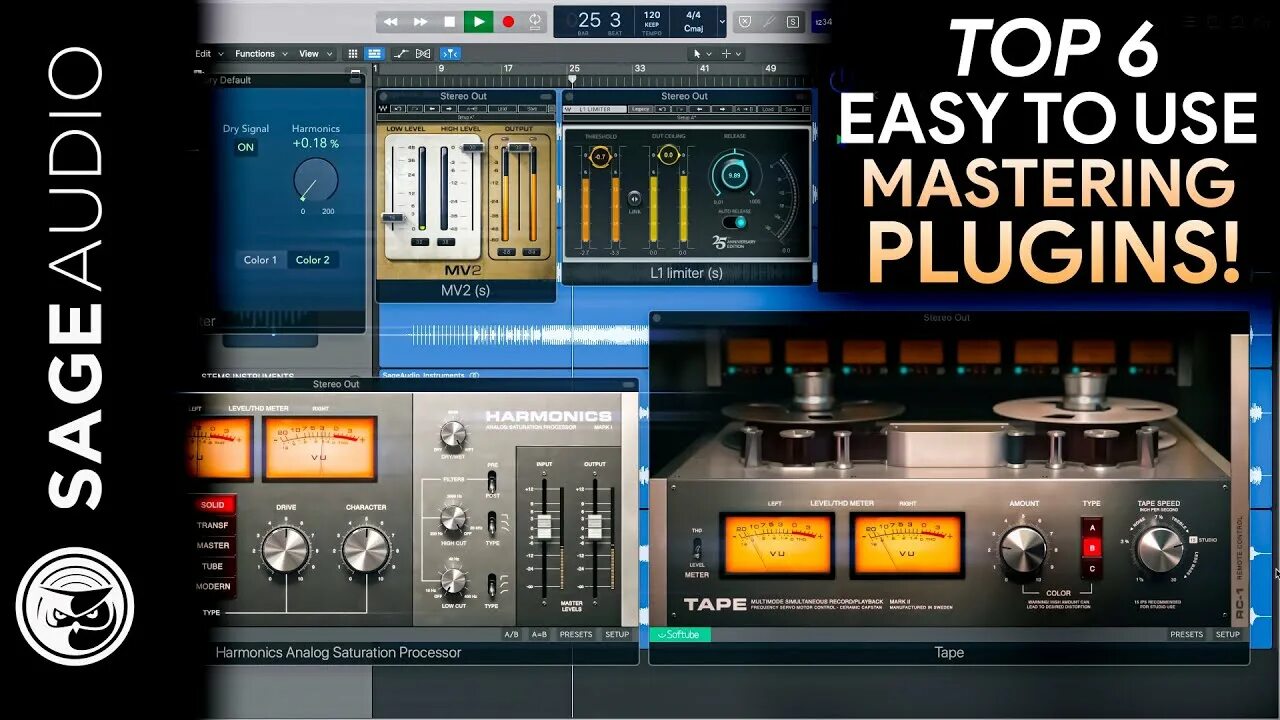The height and width of the screenshot is (720, 1280).
Task: Select the SOLID type in Harmonics
Action: (x=213, y=505)
